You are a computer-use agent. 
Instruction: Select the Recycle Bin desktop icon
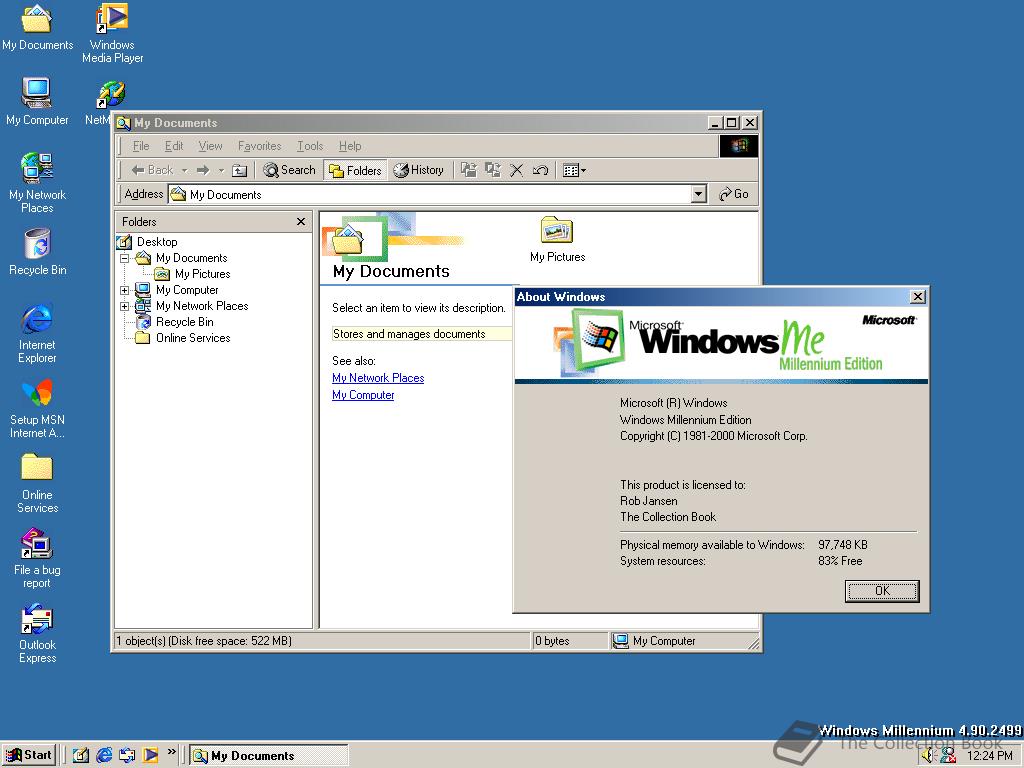pyautogui.click(x=37, y=251)
